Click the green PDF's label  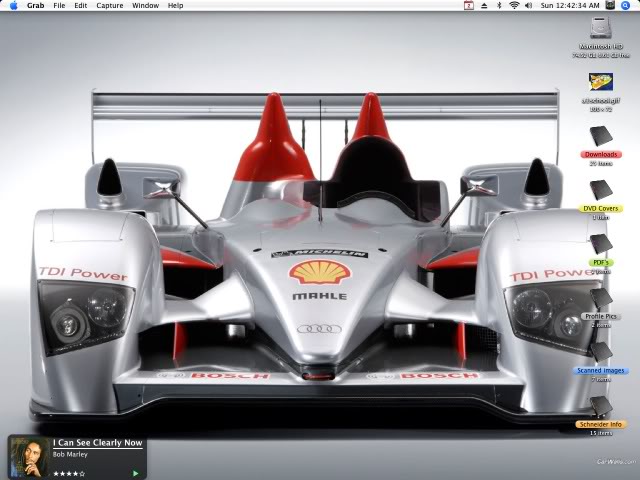click(601, 262)
